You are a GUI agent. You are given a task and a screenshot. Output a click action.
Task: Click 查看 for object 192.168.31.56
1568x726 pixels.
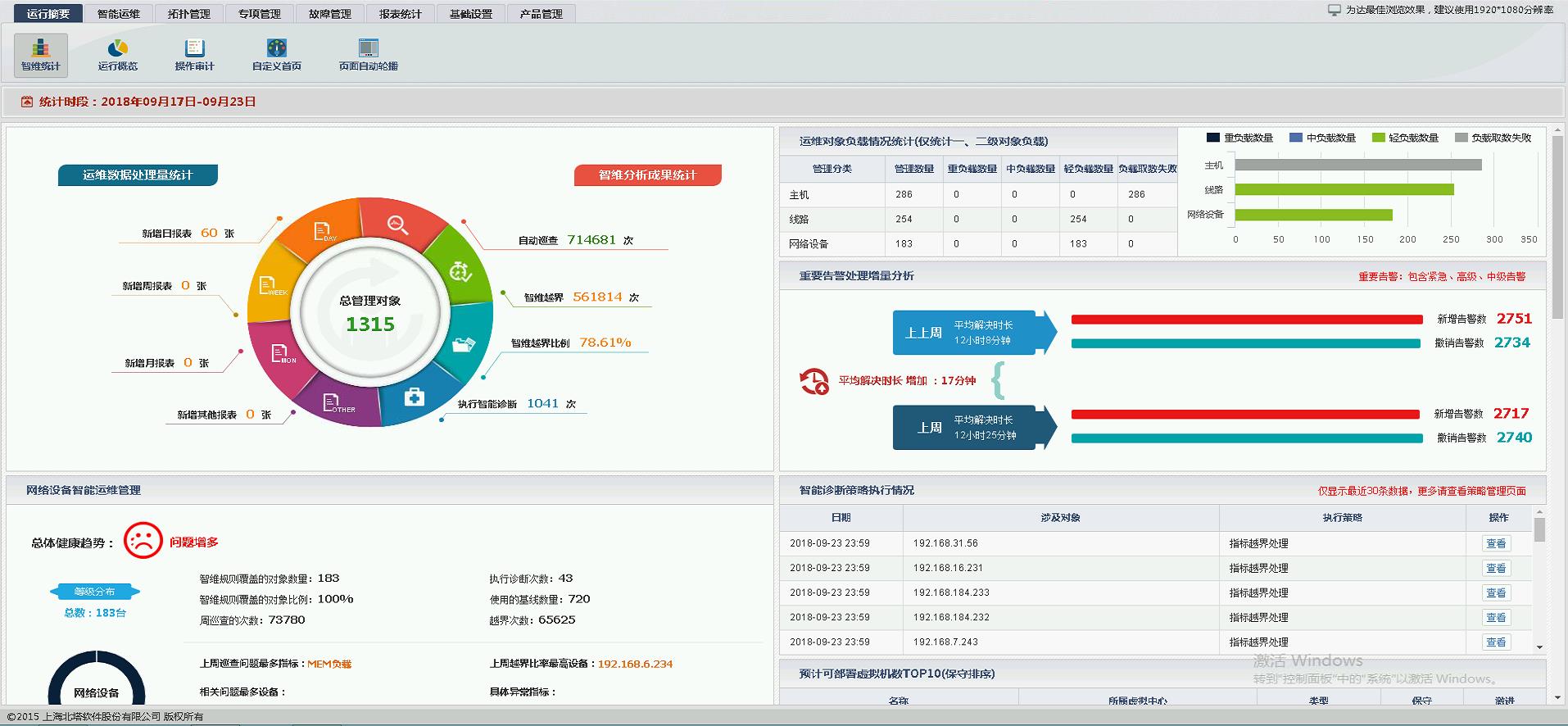tap(1496, 543)
